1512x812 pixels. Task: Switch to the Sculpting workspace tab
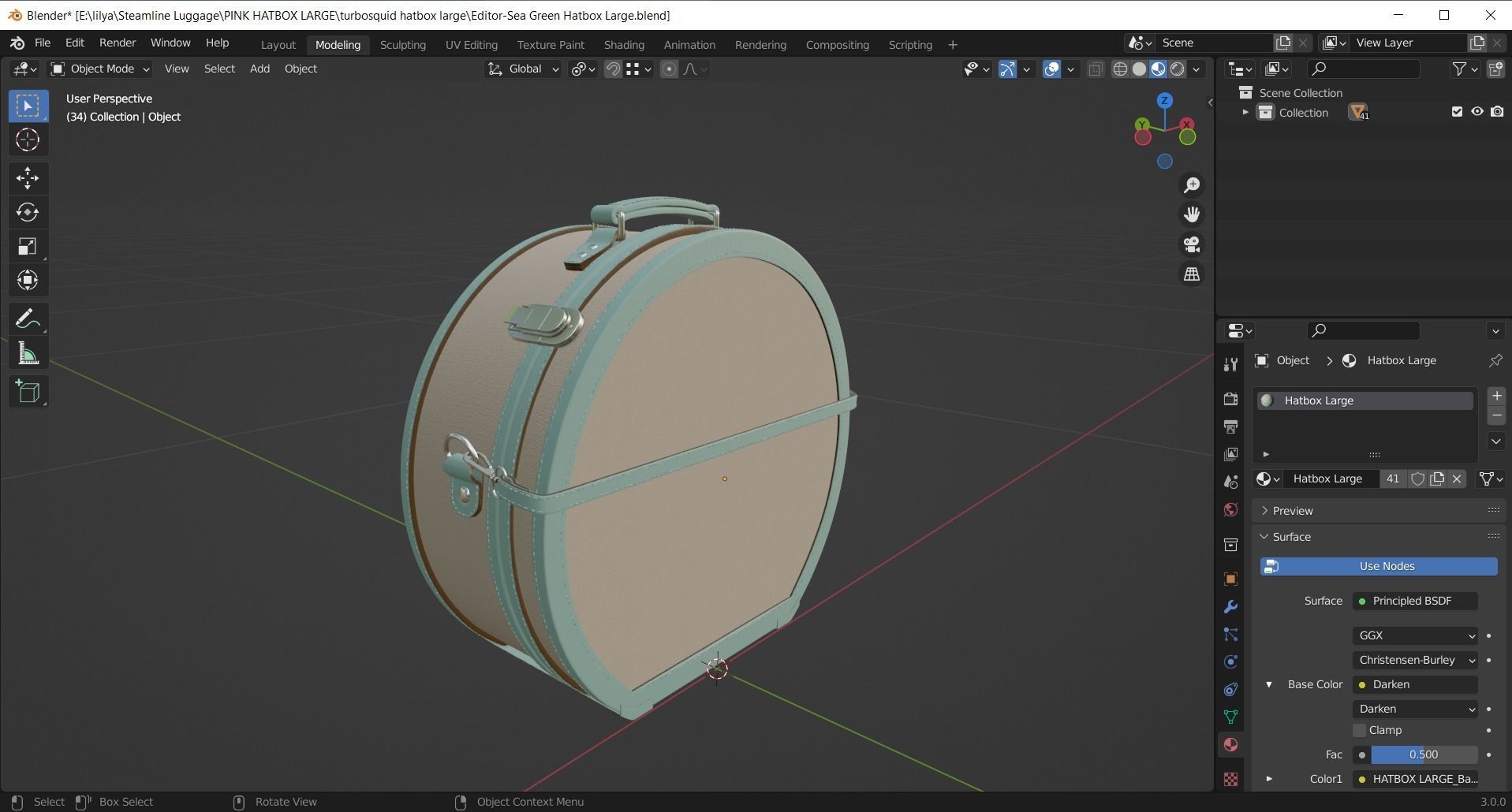point(402,45)
